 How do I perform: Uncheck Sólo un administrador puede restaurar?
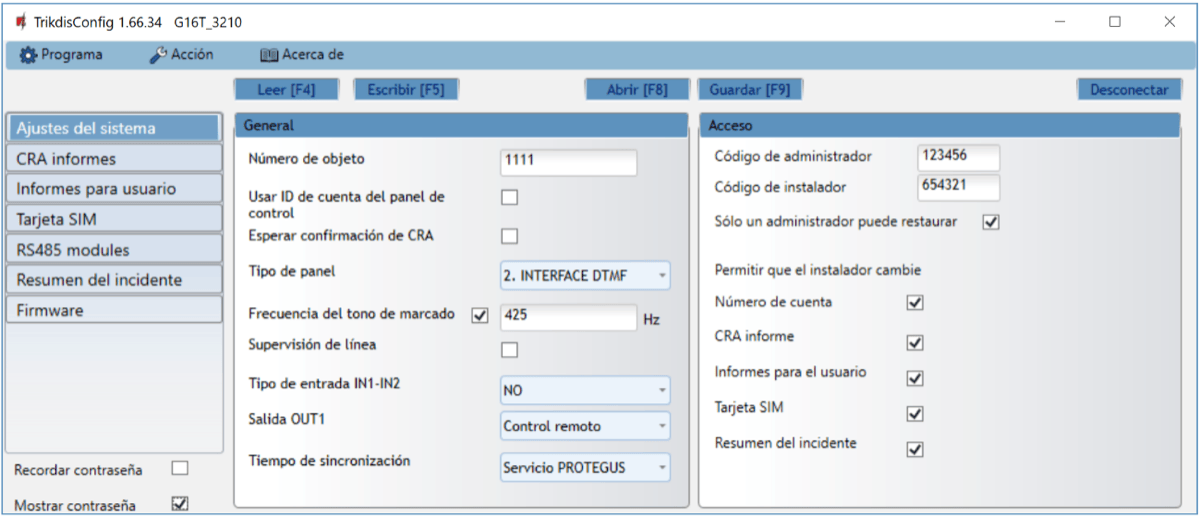point(991,222)
